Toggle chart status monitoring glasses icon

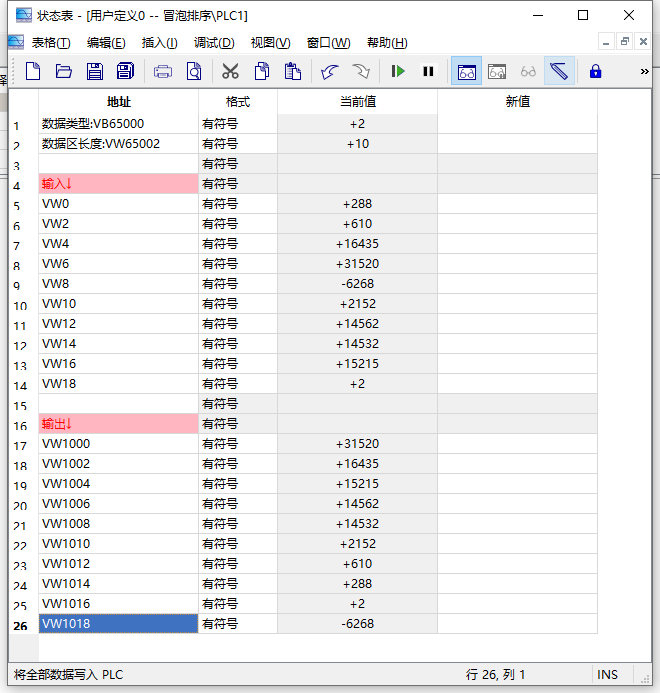click(x=466, y=71)
